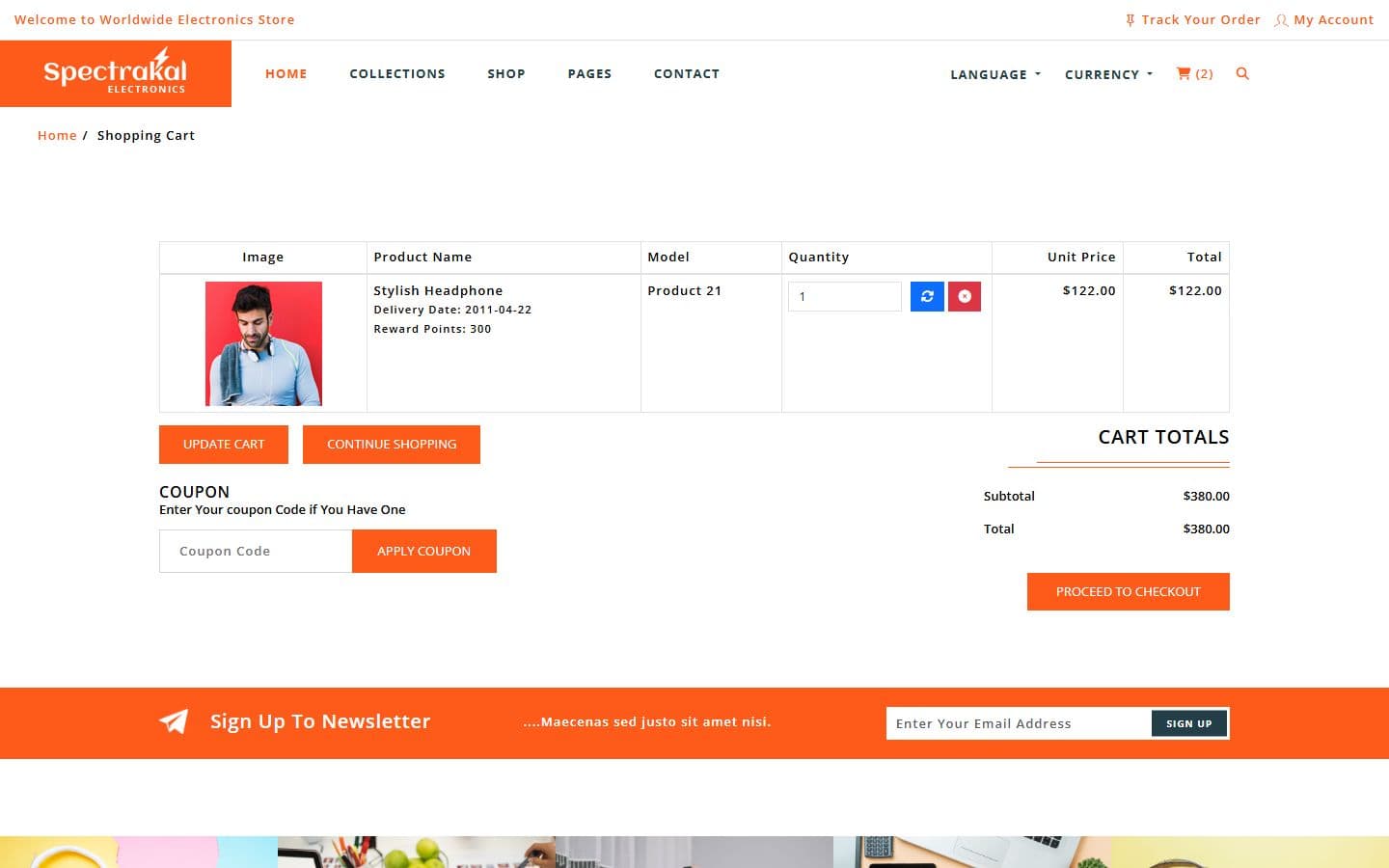Image resolution: width=1389 pixels, height=868 pixels.
Task: Remove Stylish Headphone with the red icon
Action: pyautogui.click(x=965, y=296)
